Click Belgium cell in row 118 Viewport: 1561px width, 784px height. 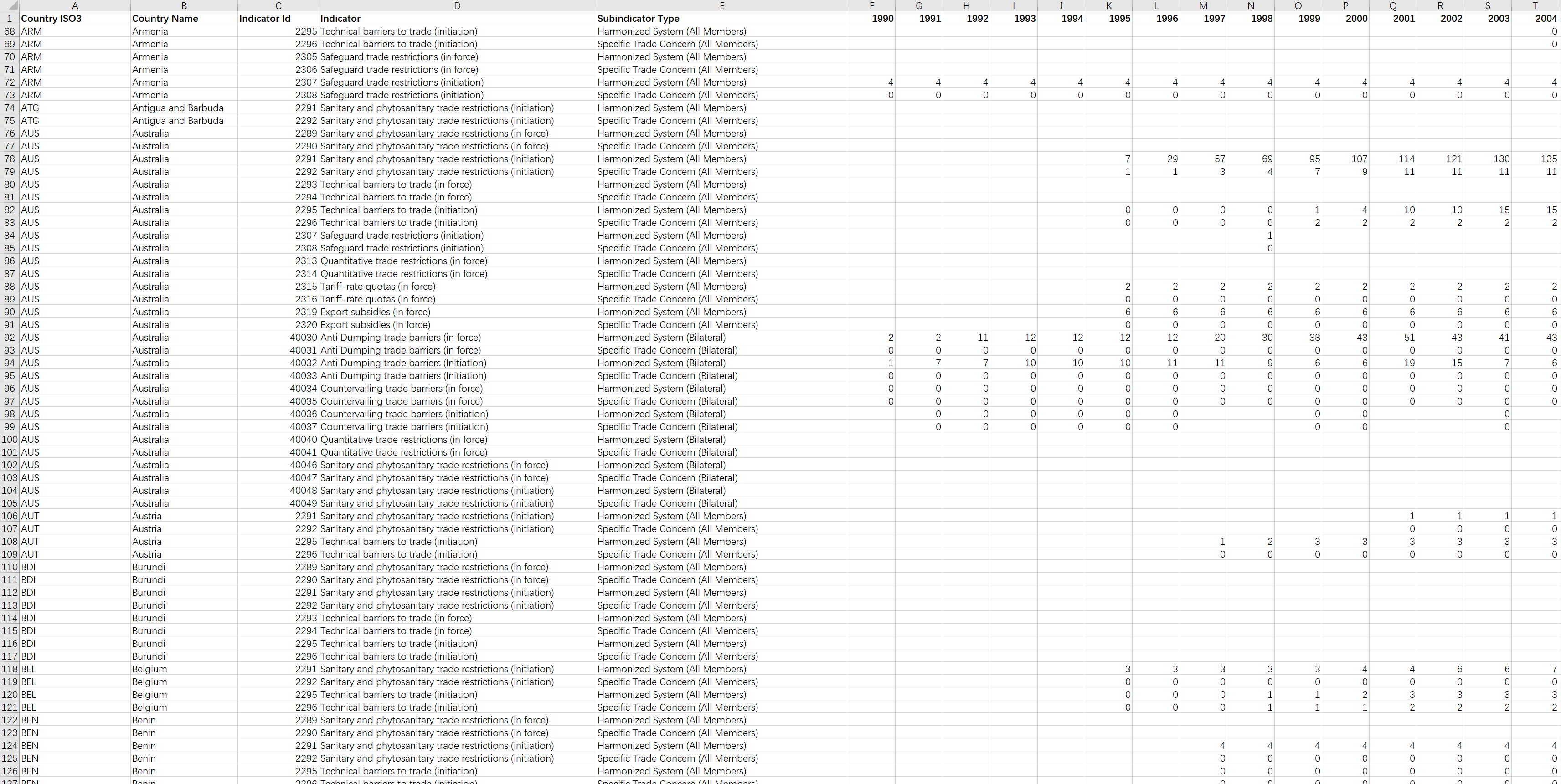coord(149,669)
